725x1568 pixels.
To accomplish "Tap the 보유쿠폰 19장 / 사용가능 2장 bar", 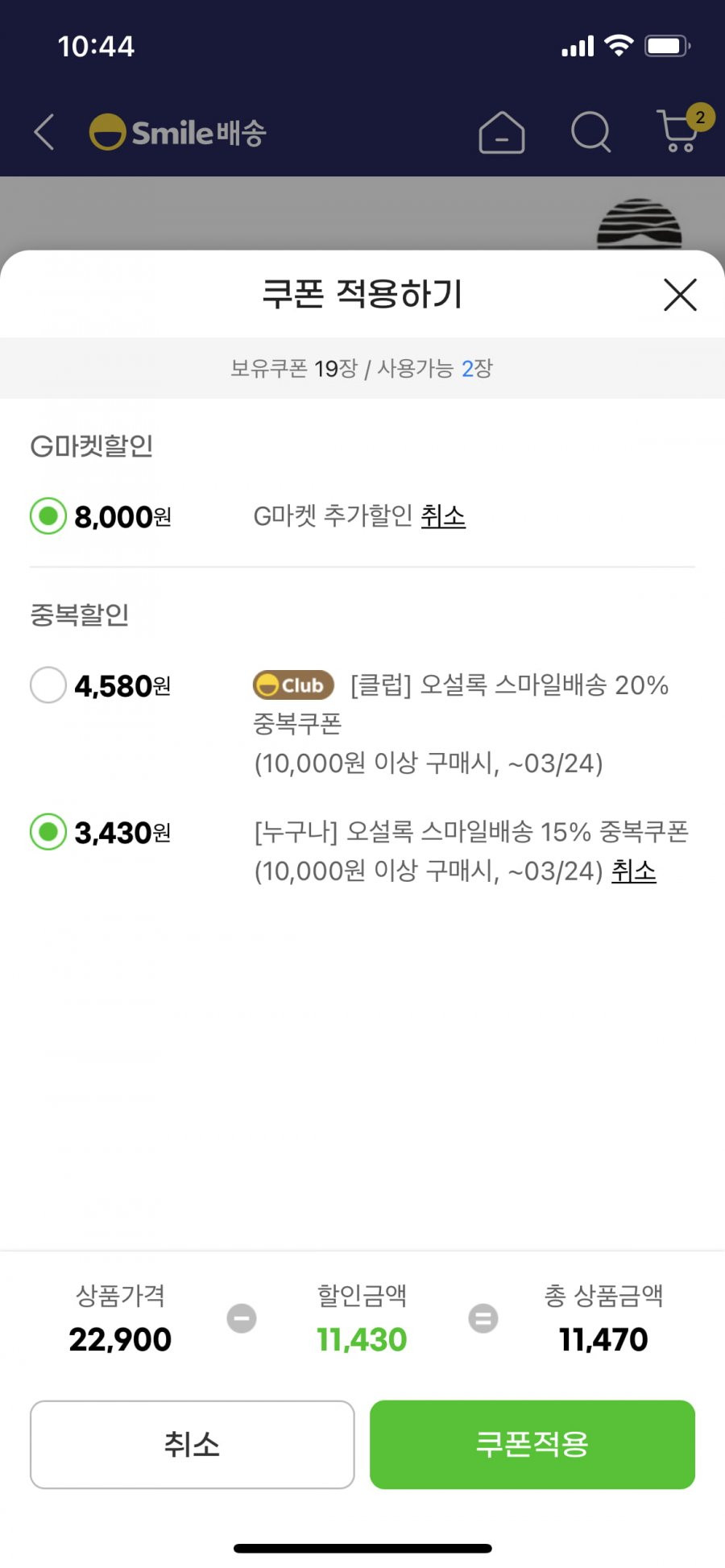I will [x=362, y=368].
